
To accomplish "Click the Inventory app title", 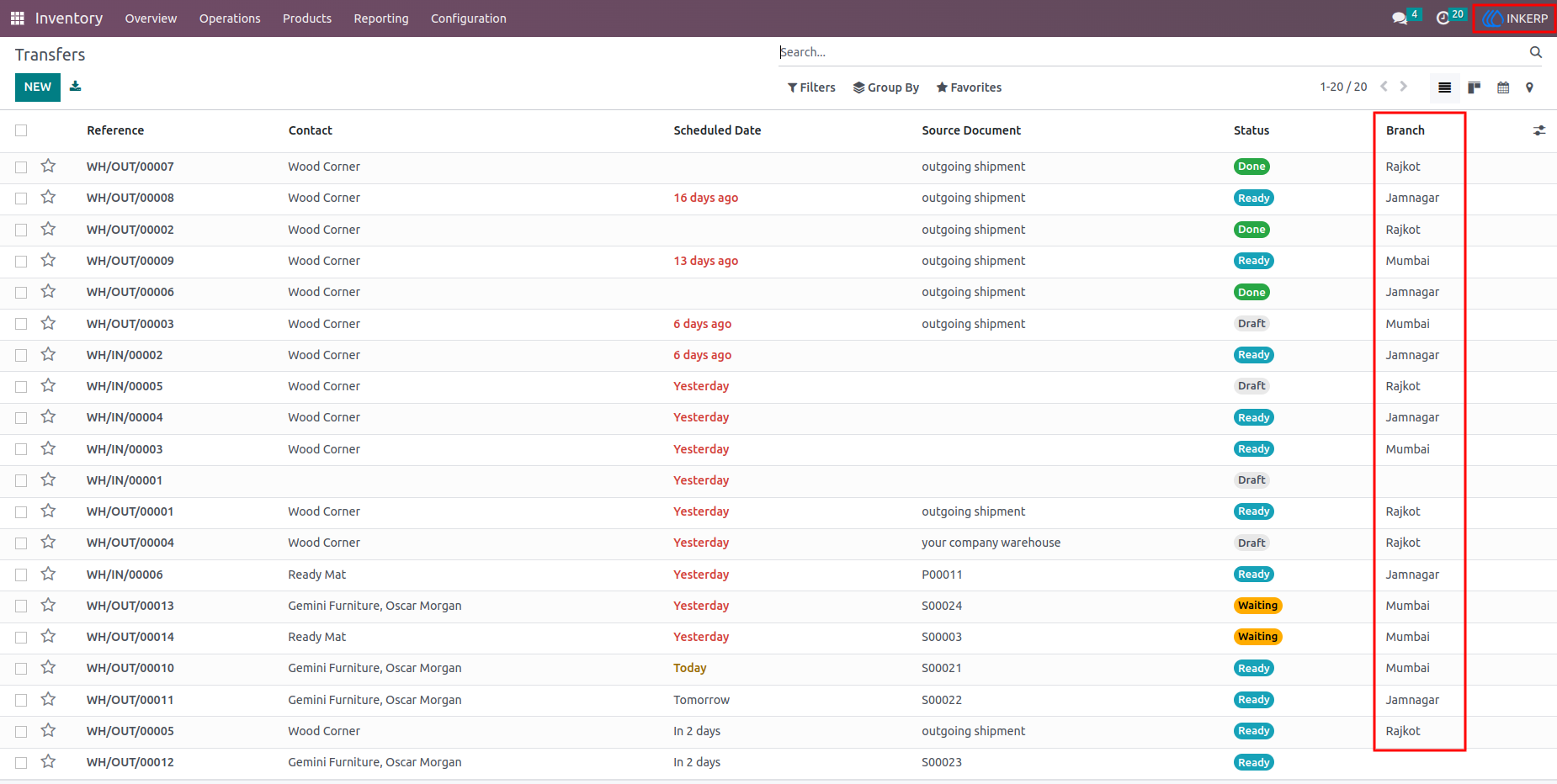I will tap(69, 19).
